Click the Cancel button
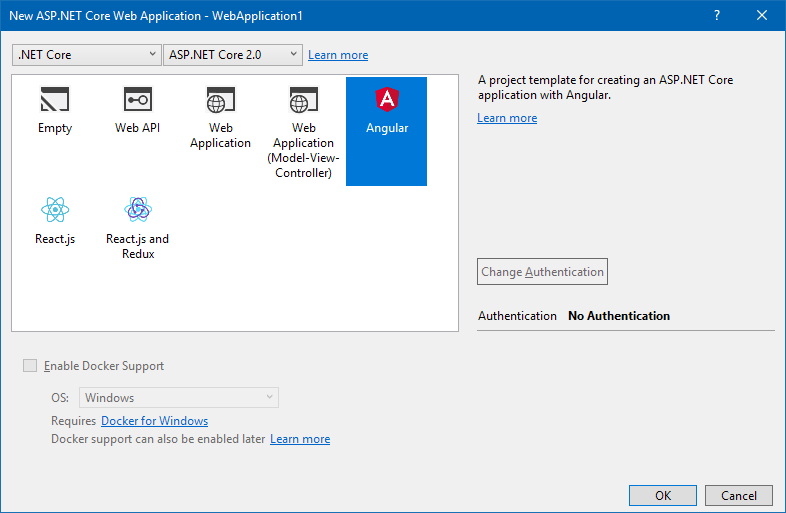Screen dimensions: 786x513 click(x=739, y=495)
